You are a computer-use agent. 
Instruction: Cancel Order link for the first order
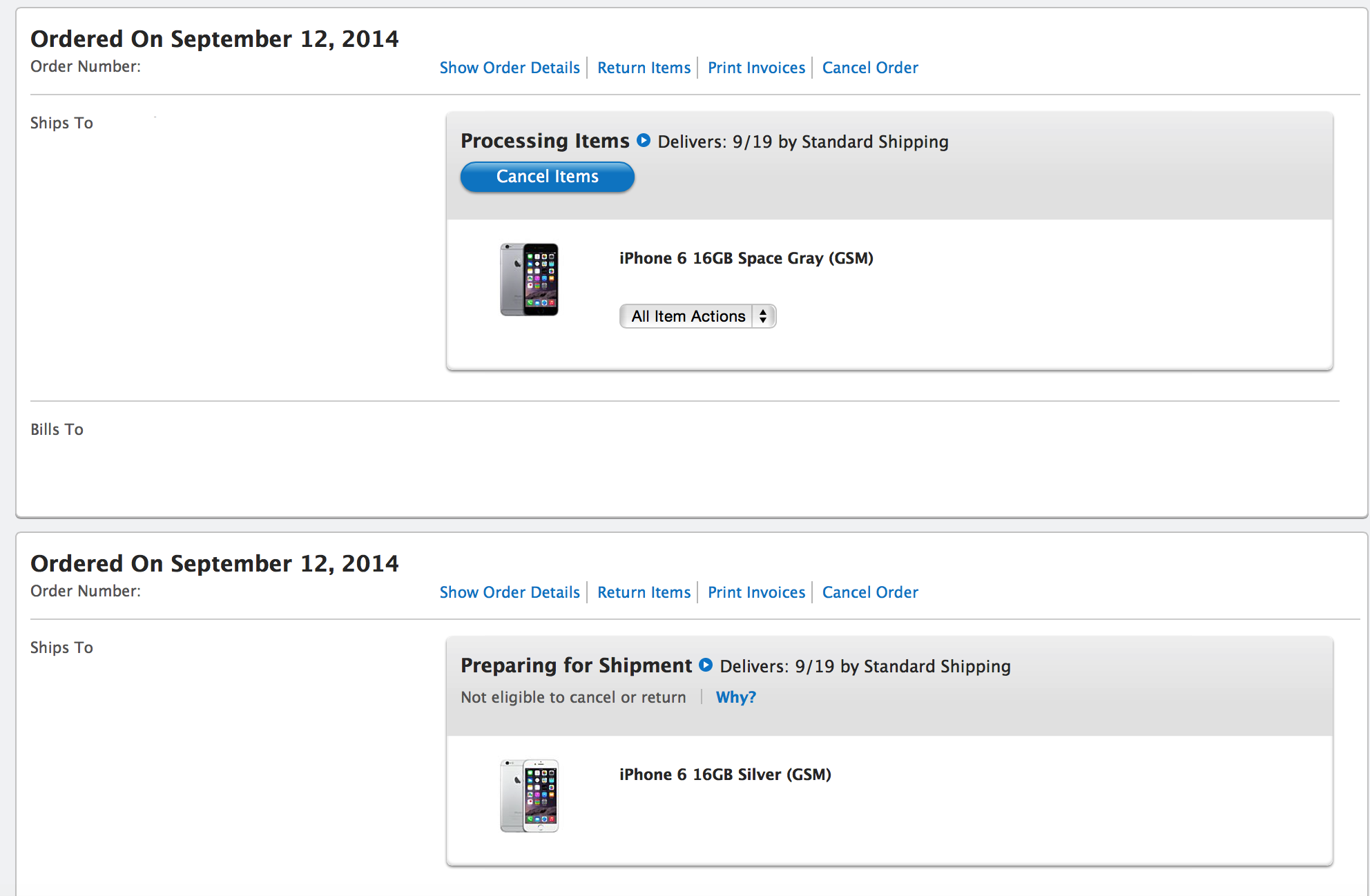[x=870, y=68]
